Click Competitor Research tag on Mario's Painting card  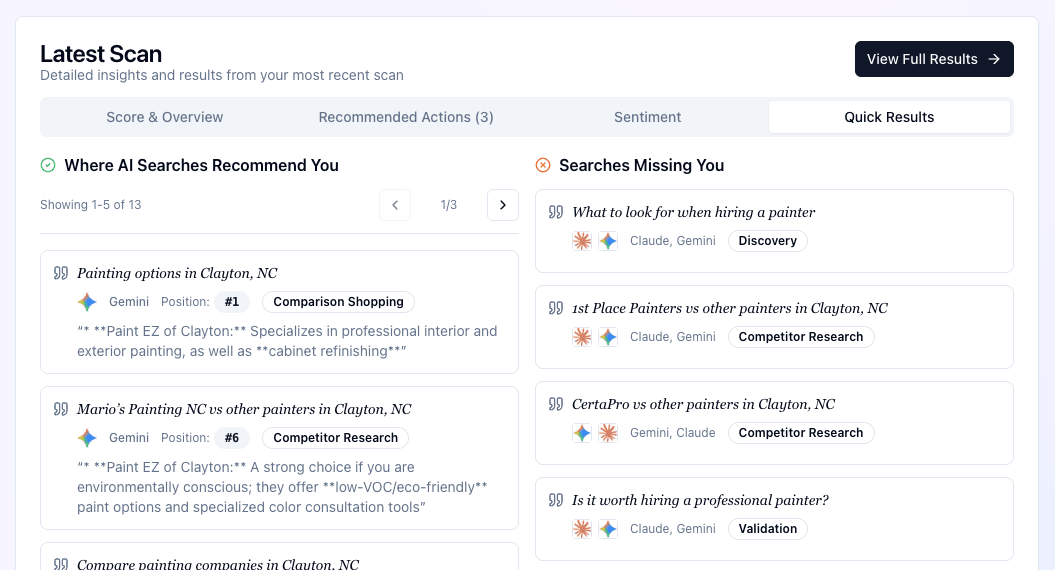click(335, 438)
